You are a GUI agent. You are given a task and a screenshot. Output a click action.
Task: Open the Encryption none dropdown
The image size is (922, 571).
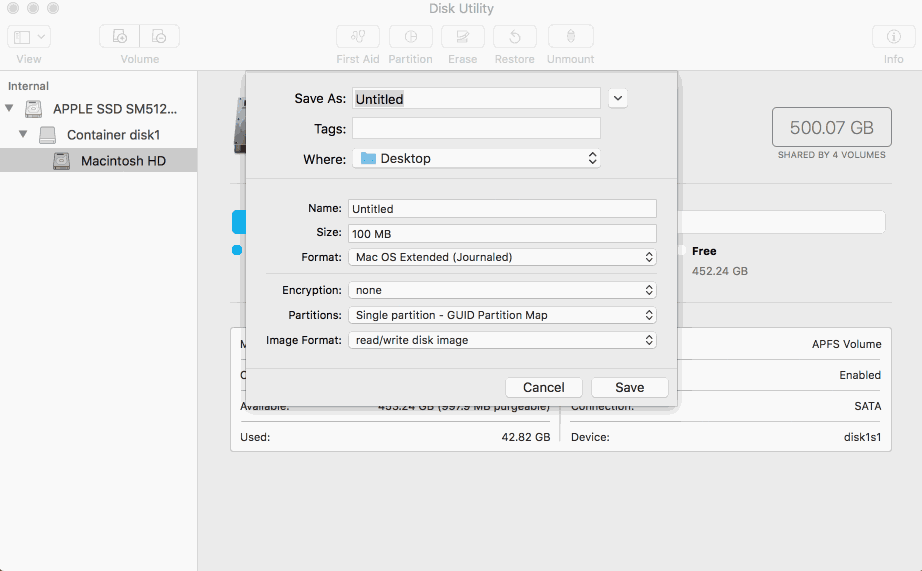(x=502, y=290)
